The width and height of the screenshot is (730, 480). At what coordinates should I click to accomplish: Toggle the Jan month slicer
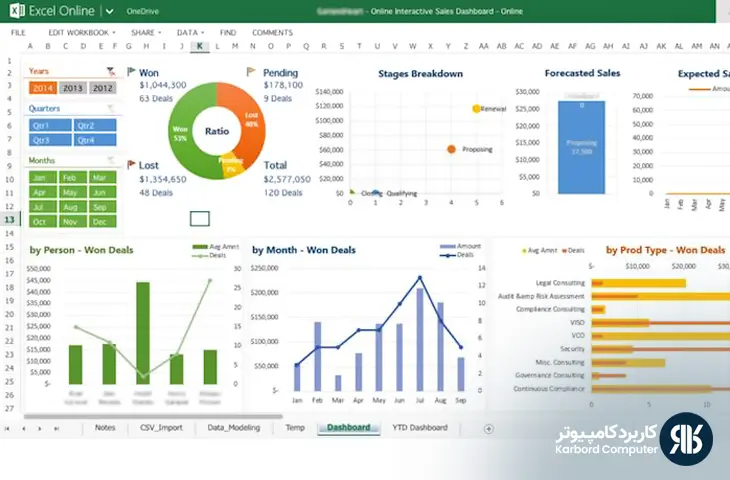coord(43,177)
